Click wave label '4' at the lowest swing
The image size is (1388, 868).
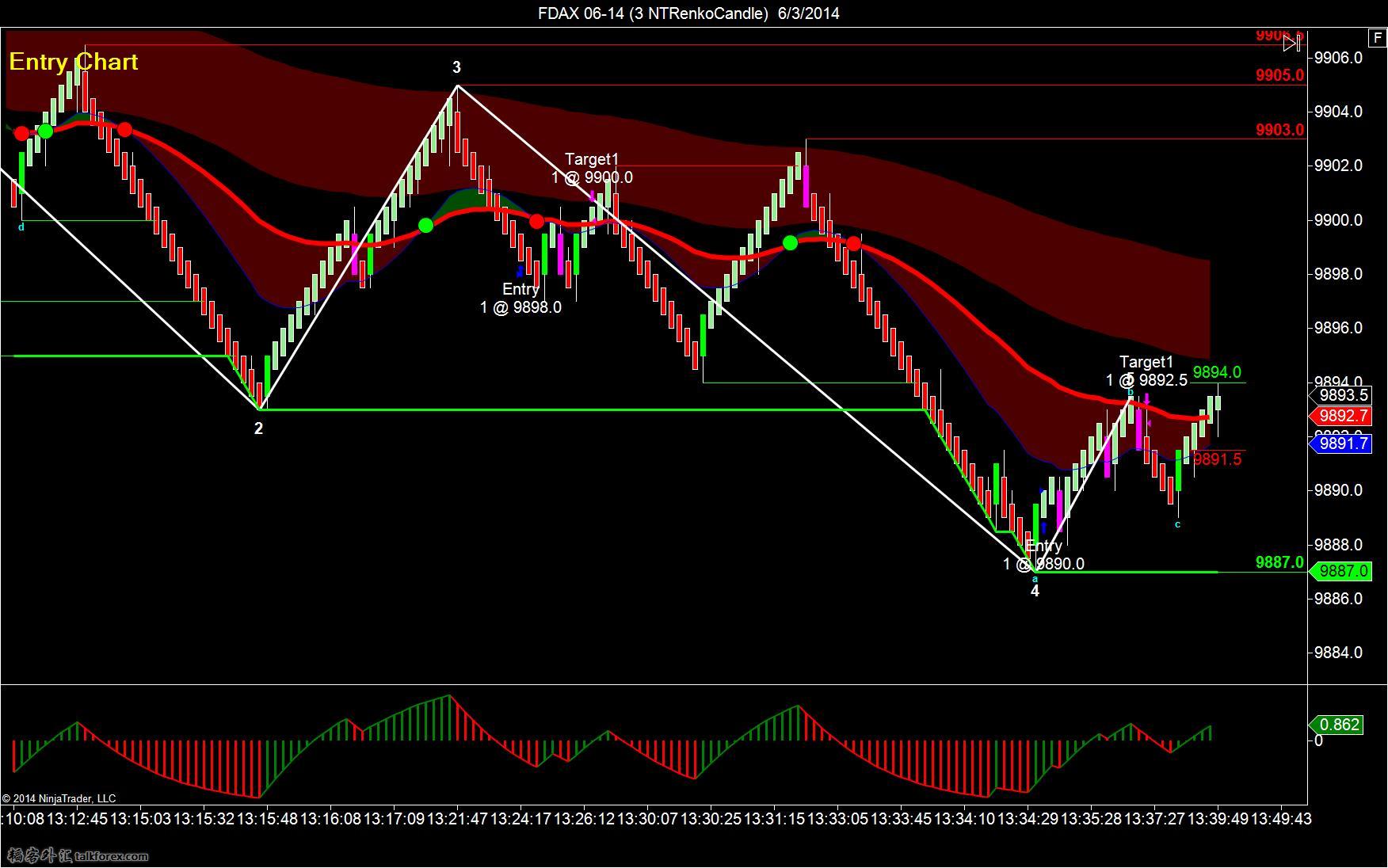tap(1035, 591)
